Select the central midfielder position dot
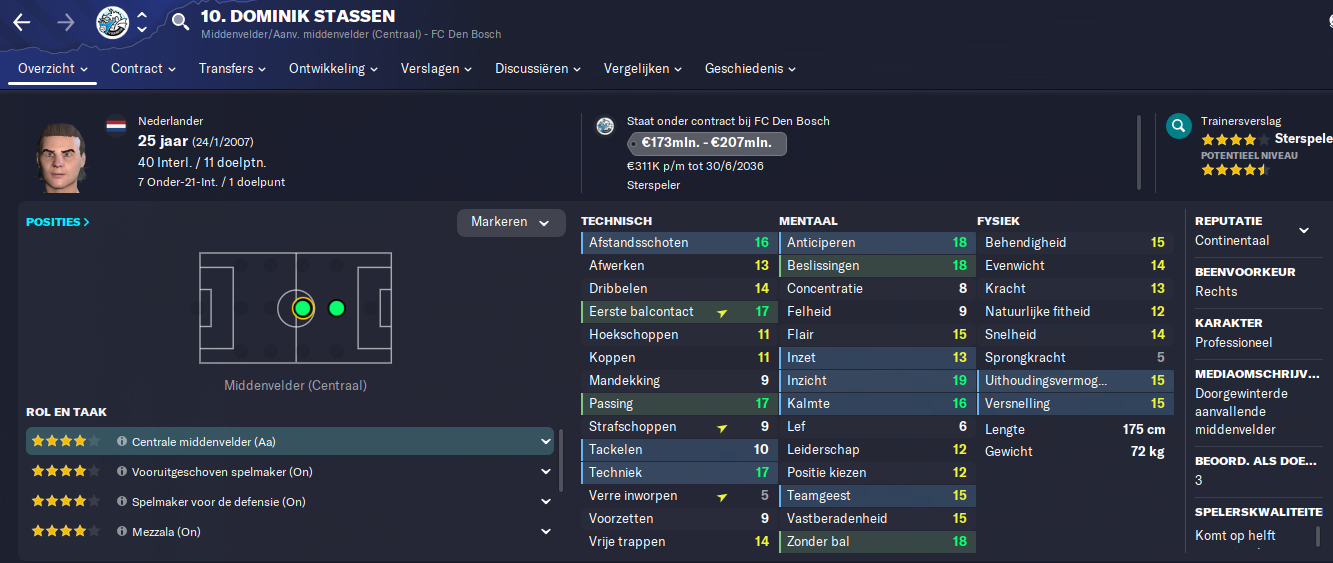The image size is (1333, 563). (x=303, y=308)
